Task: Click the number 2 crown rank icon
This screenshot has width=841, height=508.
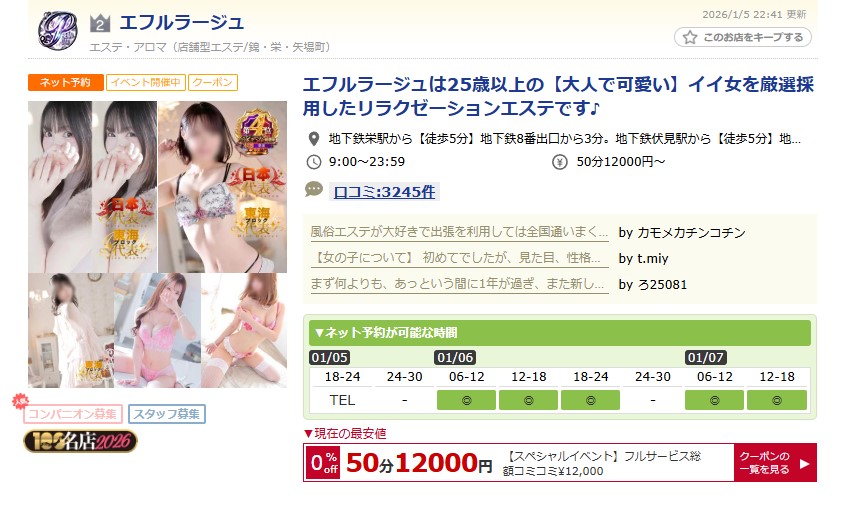Action: [x=100, y=23]
